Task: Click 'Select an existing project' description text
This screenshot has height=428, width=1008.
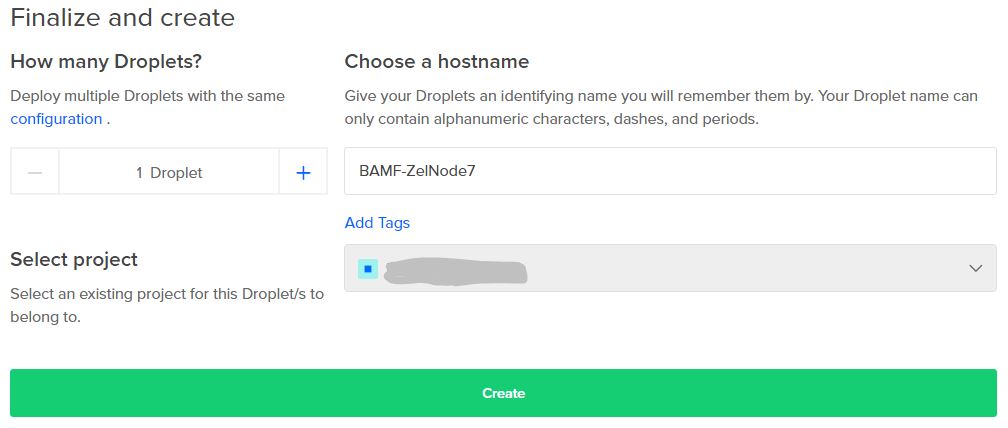Action: tap(167, 305)
